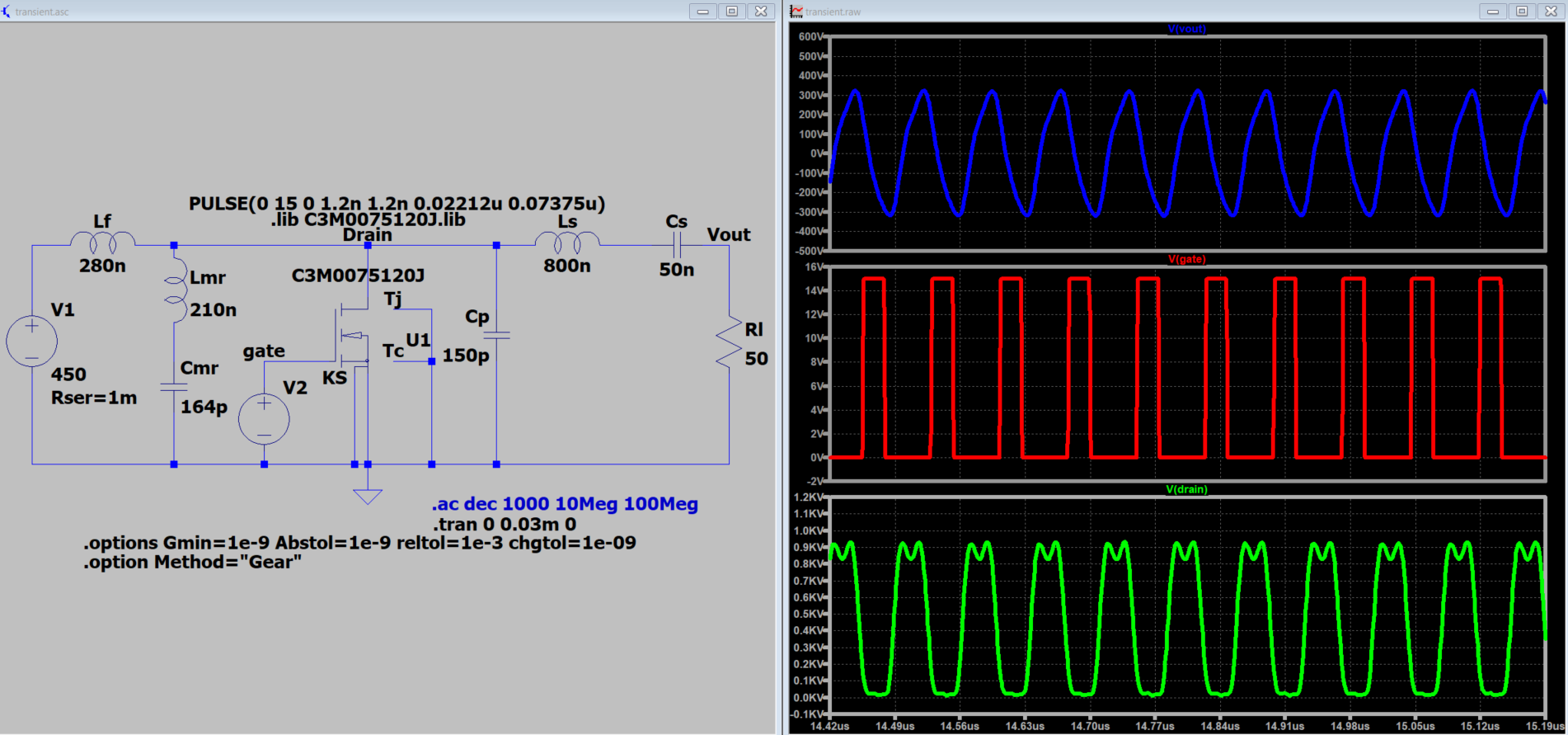The width and height of the screenshot is (1568, 735).
Task: Click the 800n inductor value
Action: tap(567, 266)
